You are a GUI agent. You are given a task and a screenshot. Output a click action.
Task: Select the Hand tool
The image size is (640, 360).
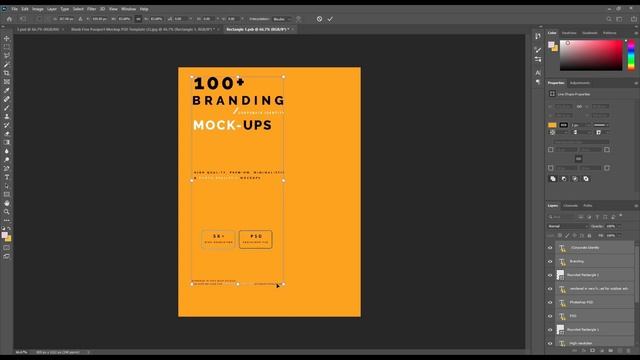pos(7,203)
